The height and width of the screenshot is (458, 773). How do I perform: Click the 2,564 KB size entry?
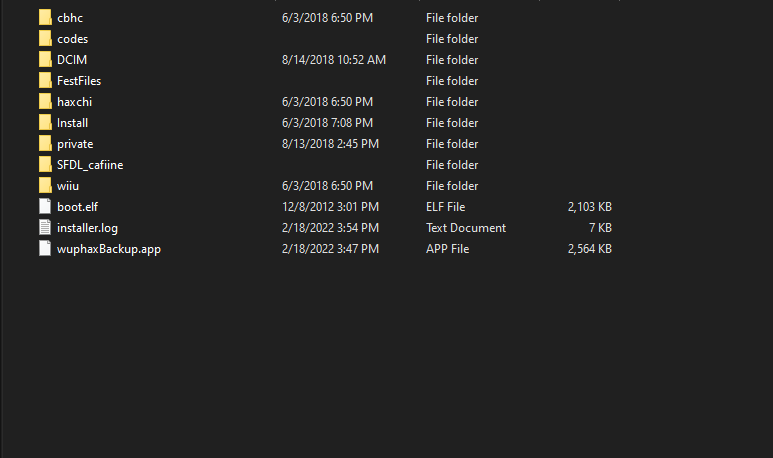coord(590,249)
